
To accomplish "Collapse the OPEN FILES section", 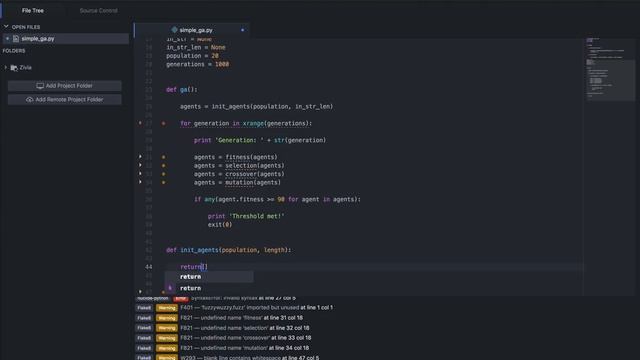I will (6, 27).
